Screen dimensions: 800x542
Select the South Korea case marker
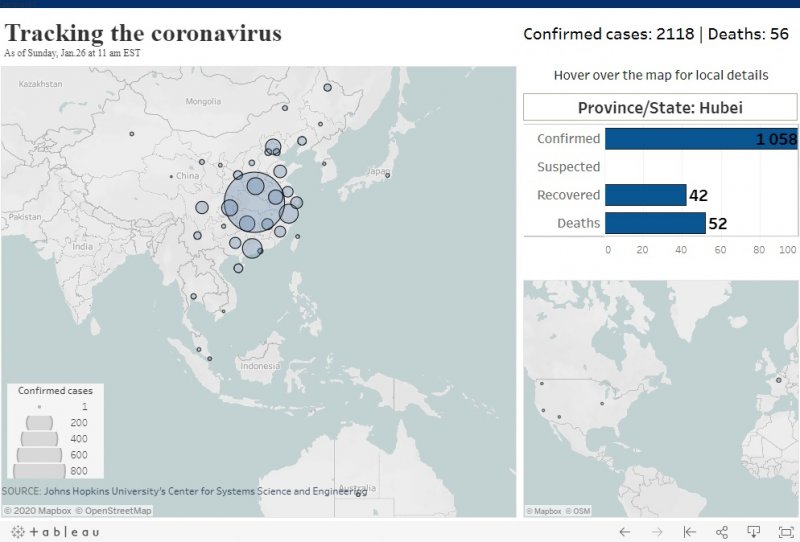point(324,164)
